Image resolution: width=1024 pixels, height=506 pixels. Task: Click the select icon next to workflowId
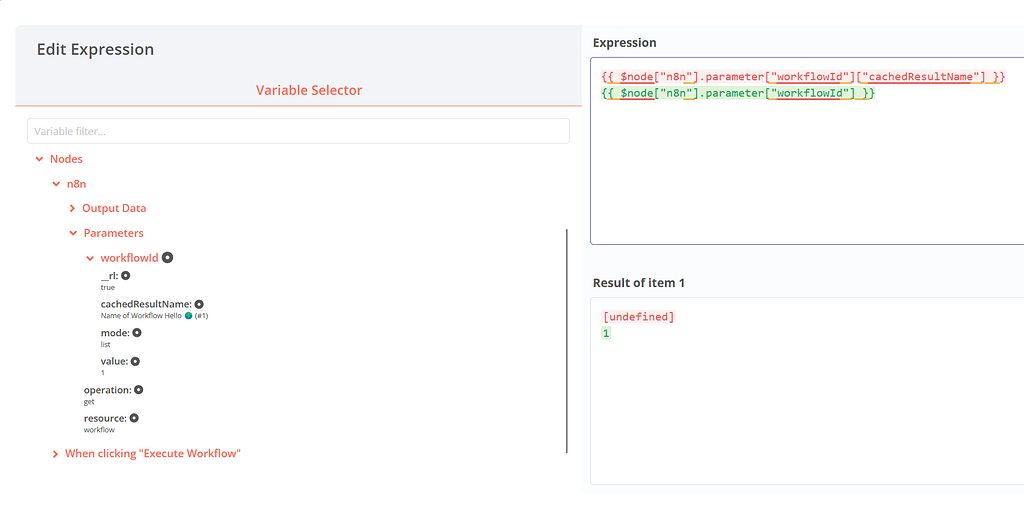point(168,258)
